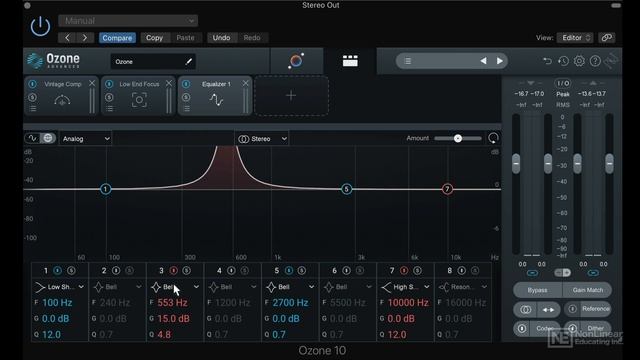
Task: Open band 5 Bell filter type dropdown
Action: coord(290,287)
